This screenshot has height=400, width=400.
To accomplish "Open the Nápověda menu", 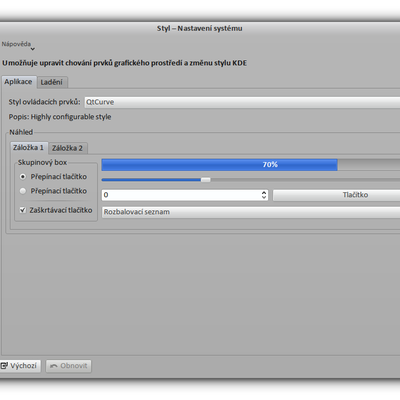I will click(16, 44).
